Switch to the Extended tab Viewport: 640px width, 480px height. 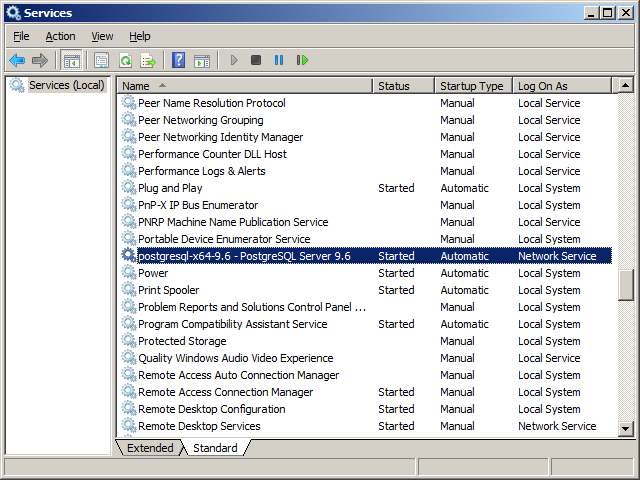coord(149,448)
